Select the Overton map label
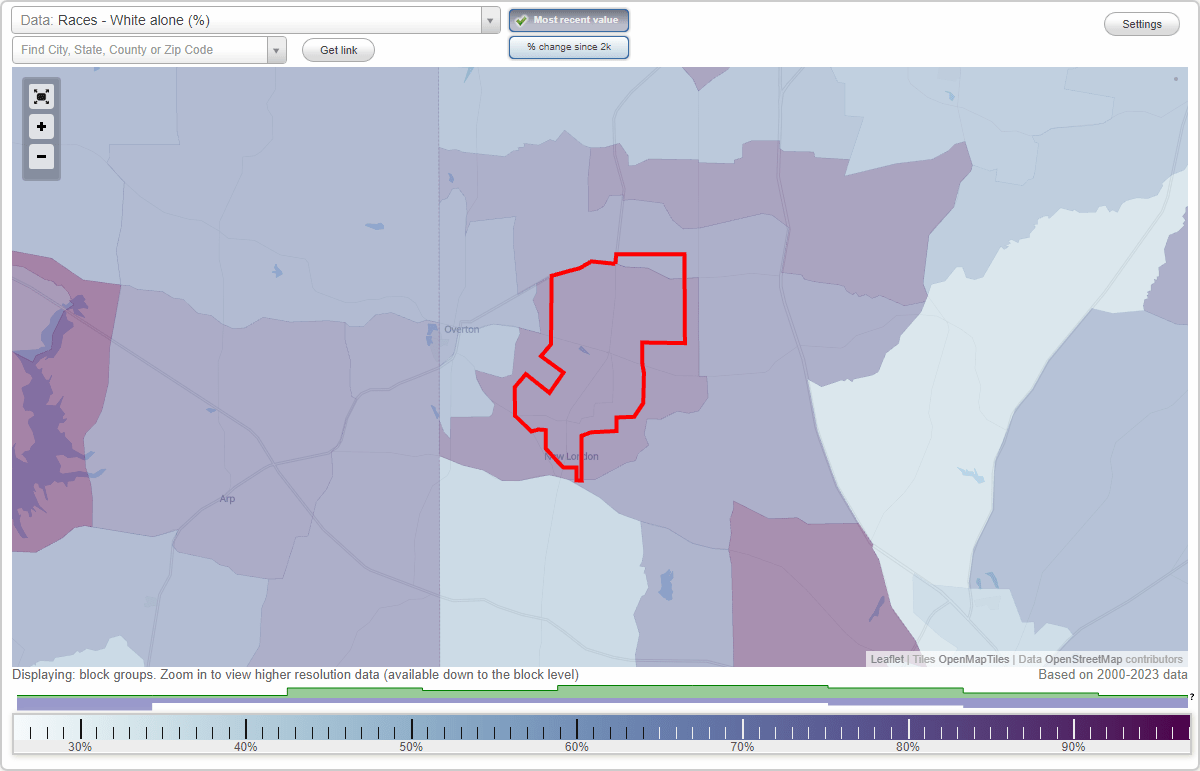Screen dimensions: 1200x771 coord(461,329)
